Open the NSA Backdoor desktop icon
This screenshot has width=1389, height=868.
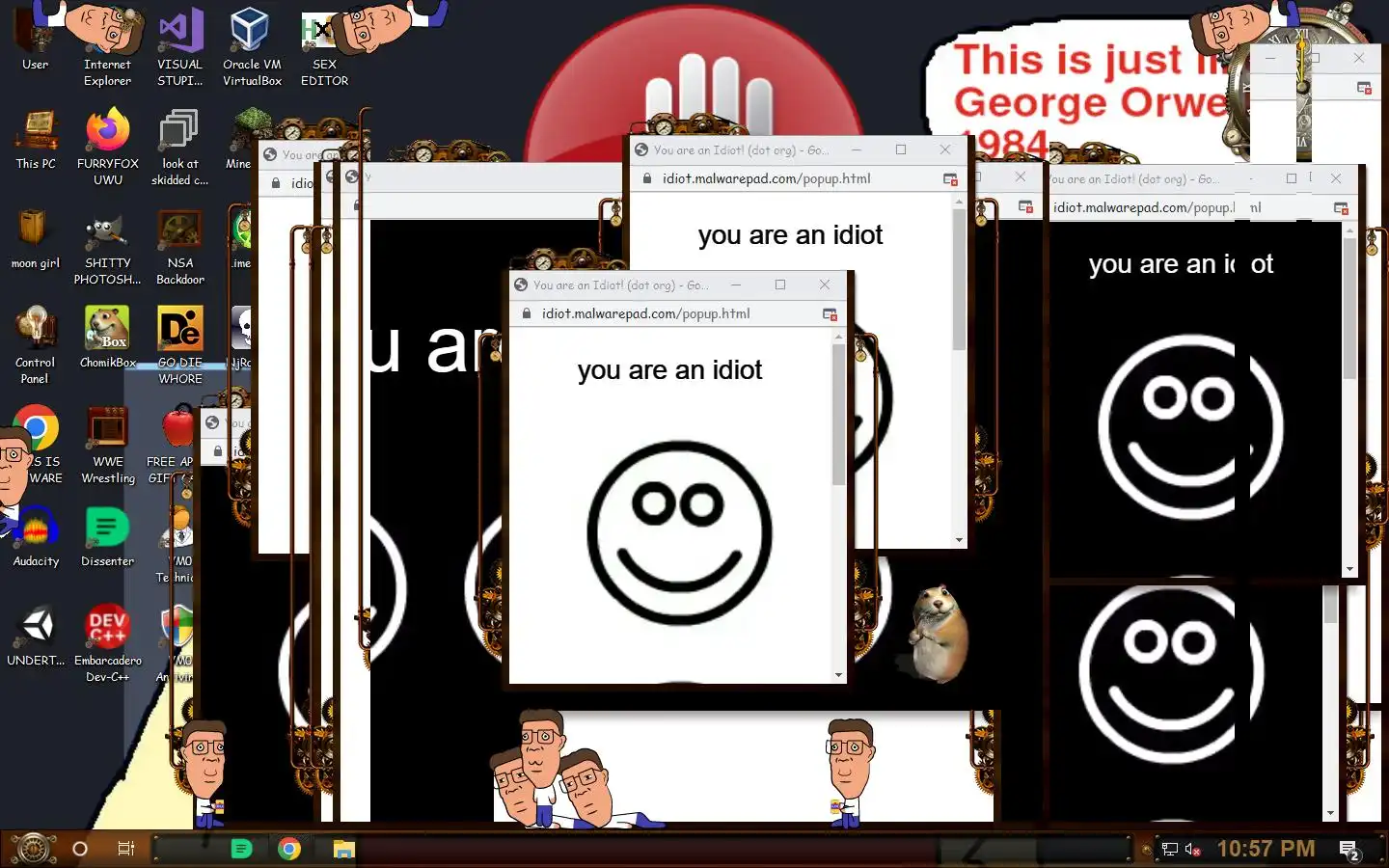tap(179, 247)
